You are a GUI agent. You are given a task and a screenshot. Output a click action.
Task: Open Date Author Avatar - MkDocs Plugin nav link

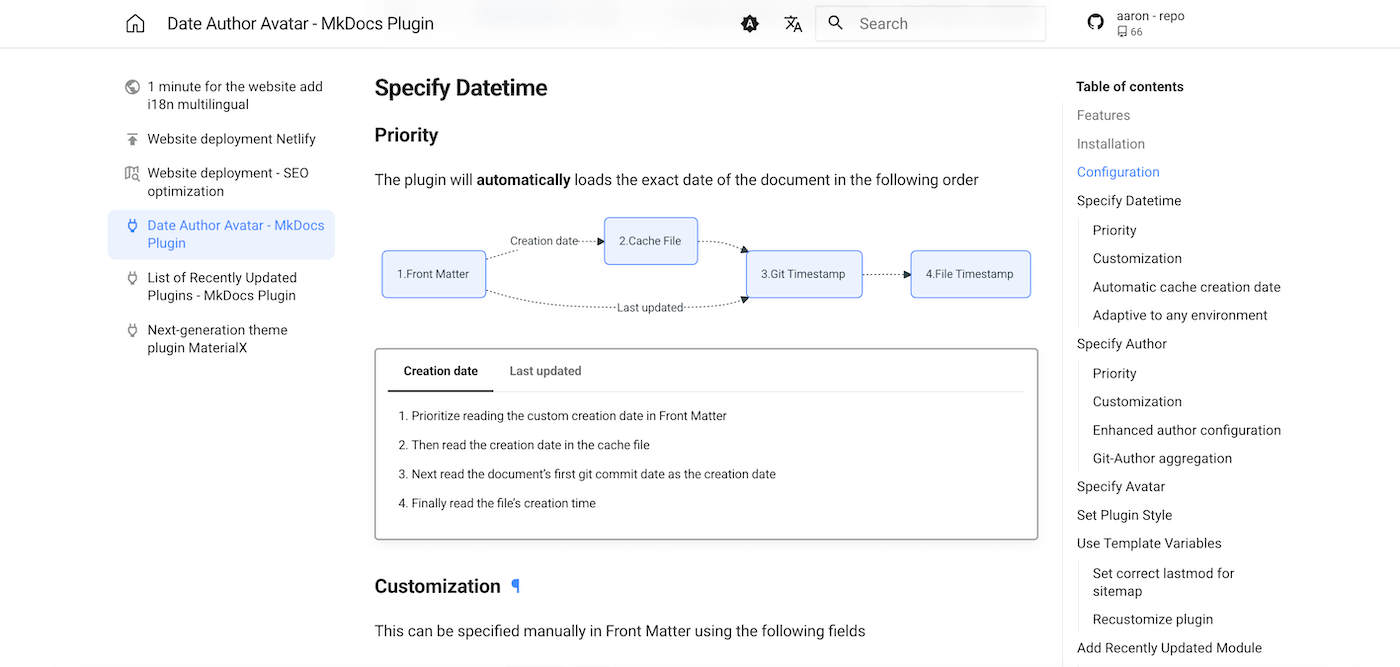point(236,234)
